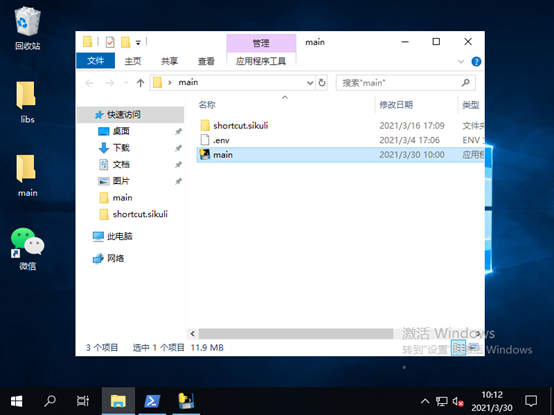
Task: Select the shortcut.sikuli folder in file list
Action: click(240, 125)
